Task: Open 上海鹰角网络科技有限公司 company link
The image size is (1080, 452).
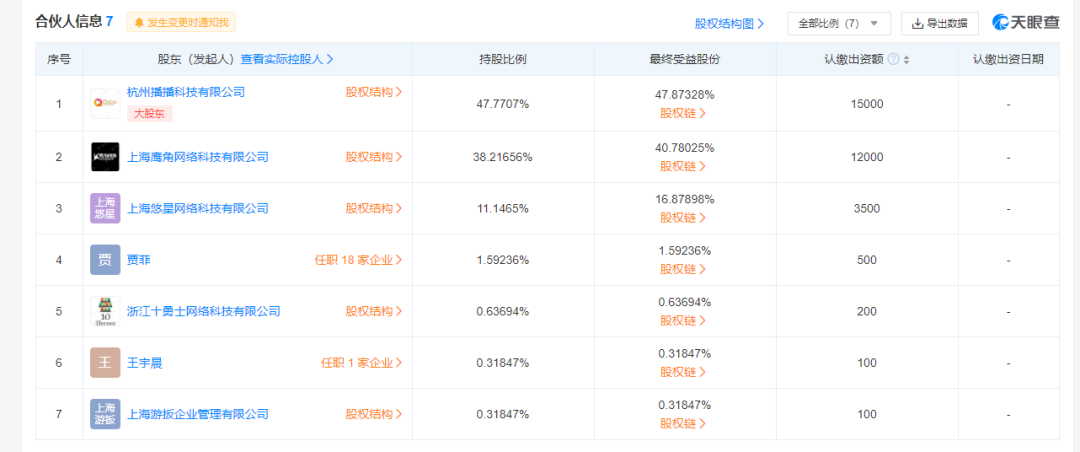Action: 198,157
